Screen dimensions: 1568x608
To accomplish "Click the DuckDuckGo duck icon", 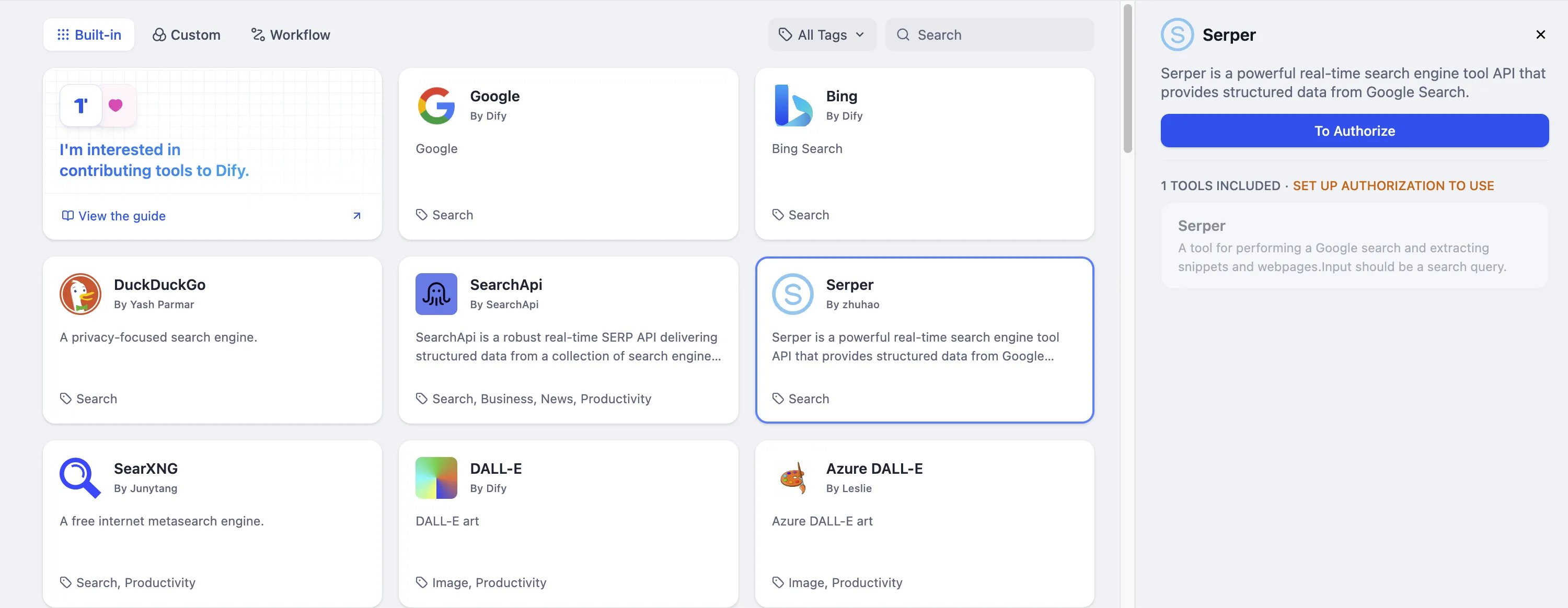I will pos(80,294).
